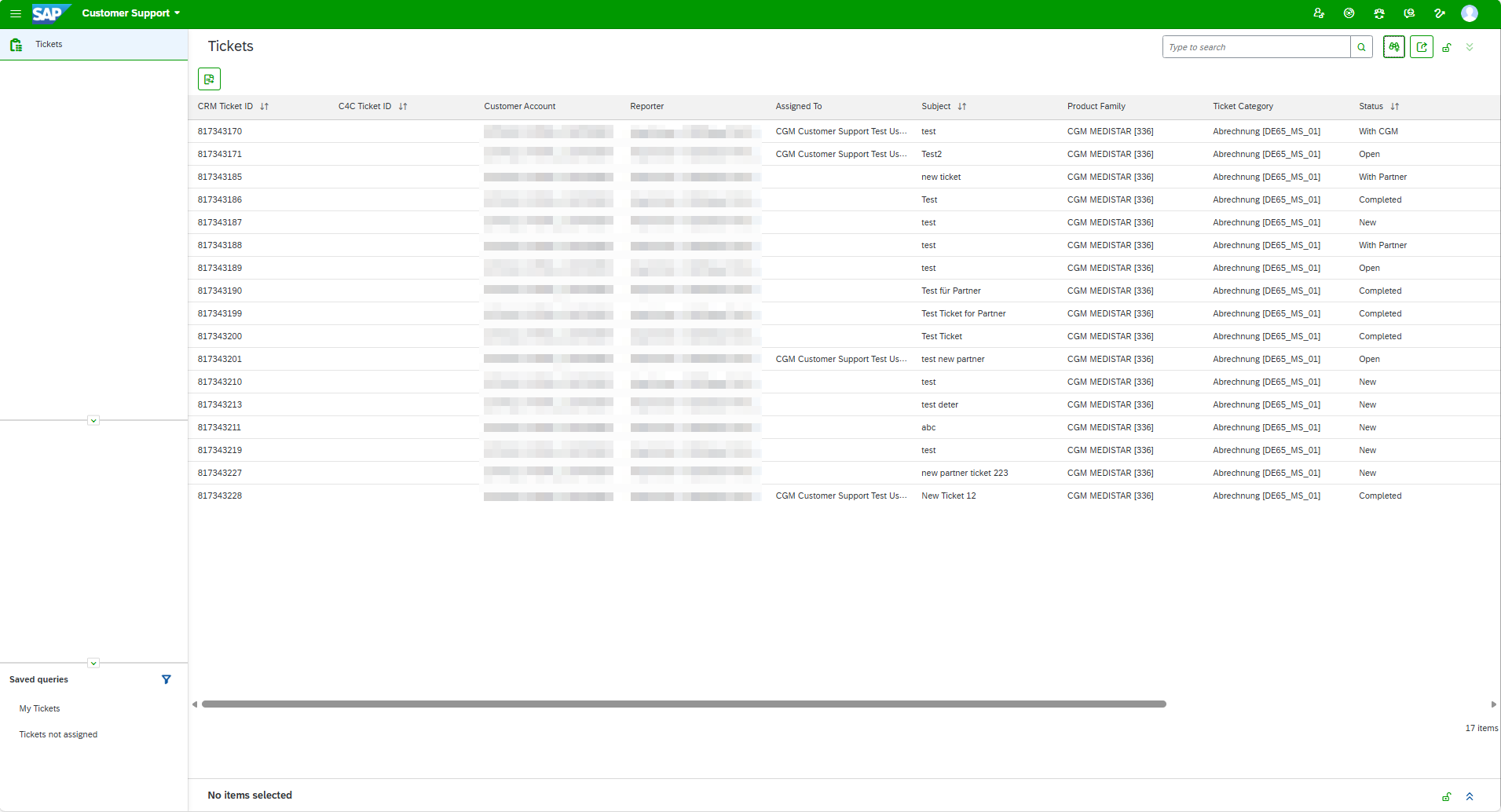This screenshot has width=1501, height=812.
Task: Open the navigation hamburger menu
Action: tap(16, 13)
